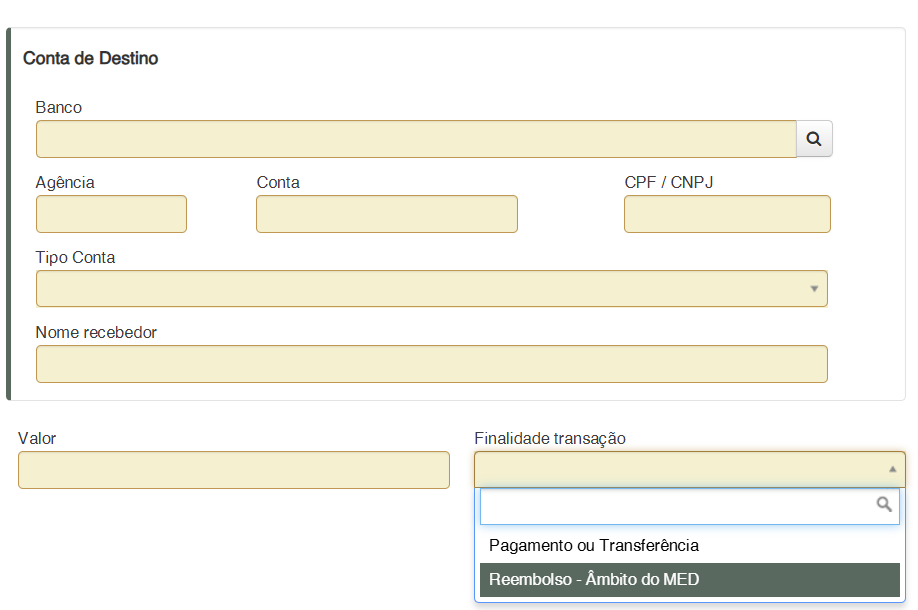Click the Valor label text
918x610 pixels.
pos(37,438)
